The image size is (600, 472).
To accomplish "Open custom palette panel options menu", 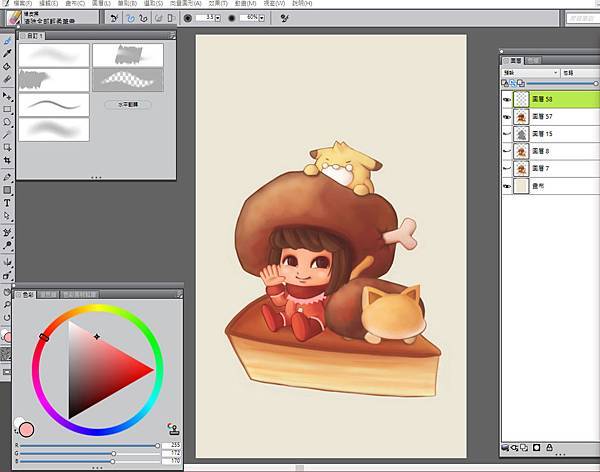I will coord(172,36).
